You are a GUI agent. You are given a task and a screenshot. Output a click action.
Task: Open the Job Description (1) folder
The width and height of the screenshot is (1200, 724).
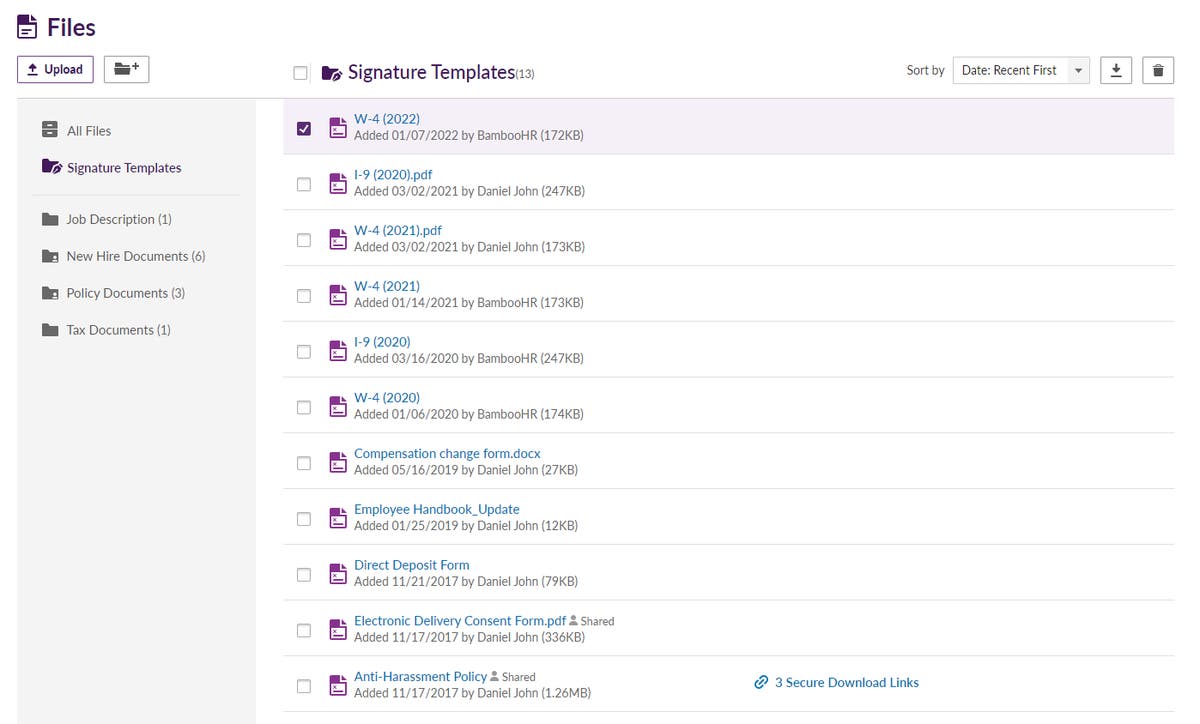[x=119, y=219]
